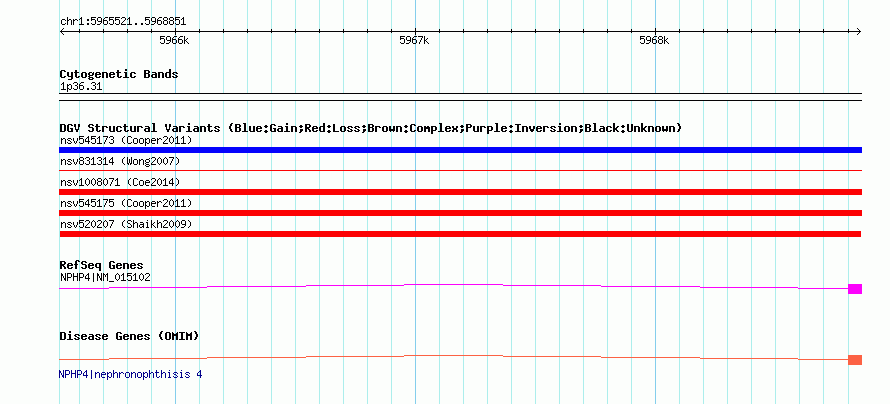Viewport: 890px width, 404px height.
Task: Click the magenta NPHP4 intron line
Action: pyautogui.click(x=454, y=285)
